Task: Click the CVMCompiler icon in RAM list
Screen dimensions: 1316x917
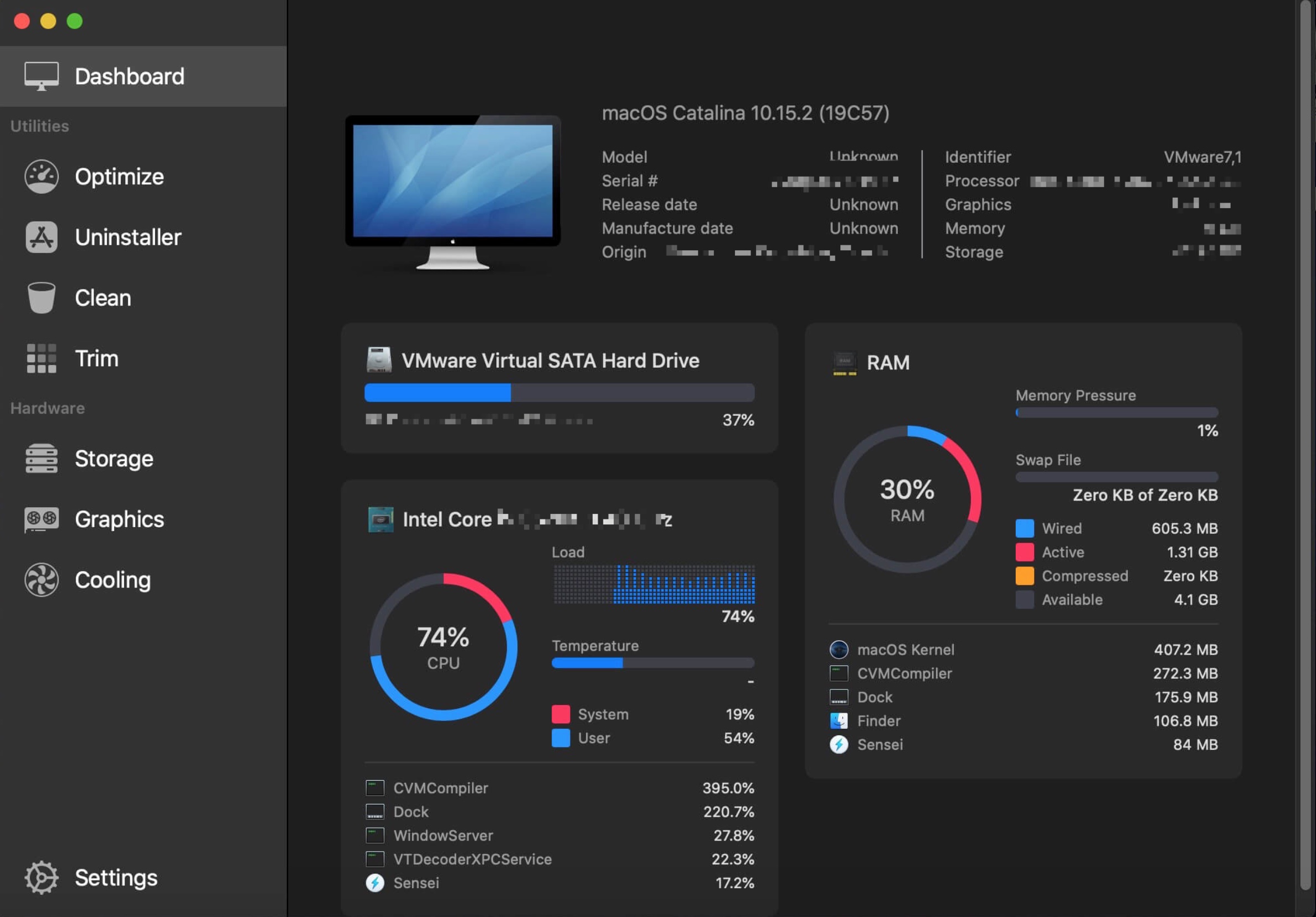Action: click(839, 673)
